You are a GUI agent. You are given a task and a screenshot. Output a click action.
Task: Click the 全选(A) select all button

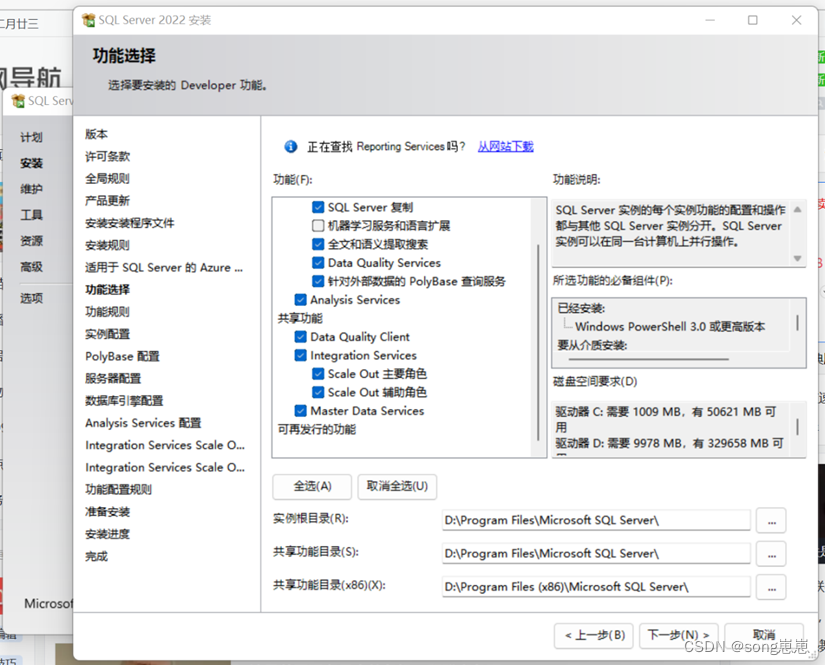coord(312,486)
